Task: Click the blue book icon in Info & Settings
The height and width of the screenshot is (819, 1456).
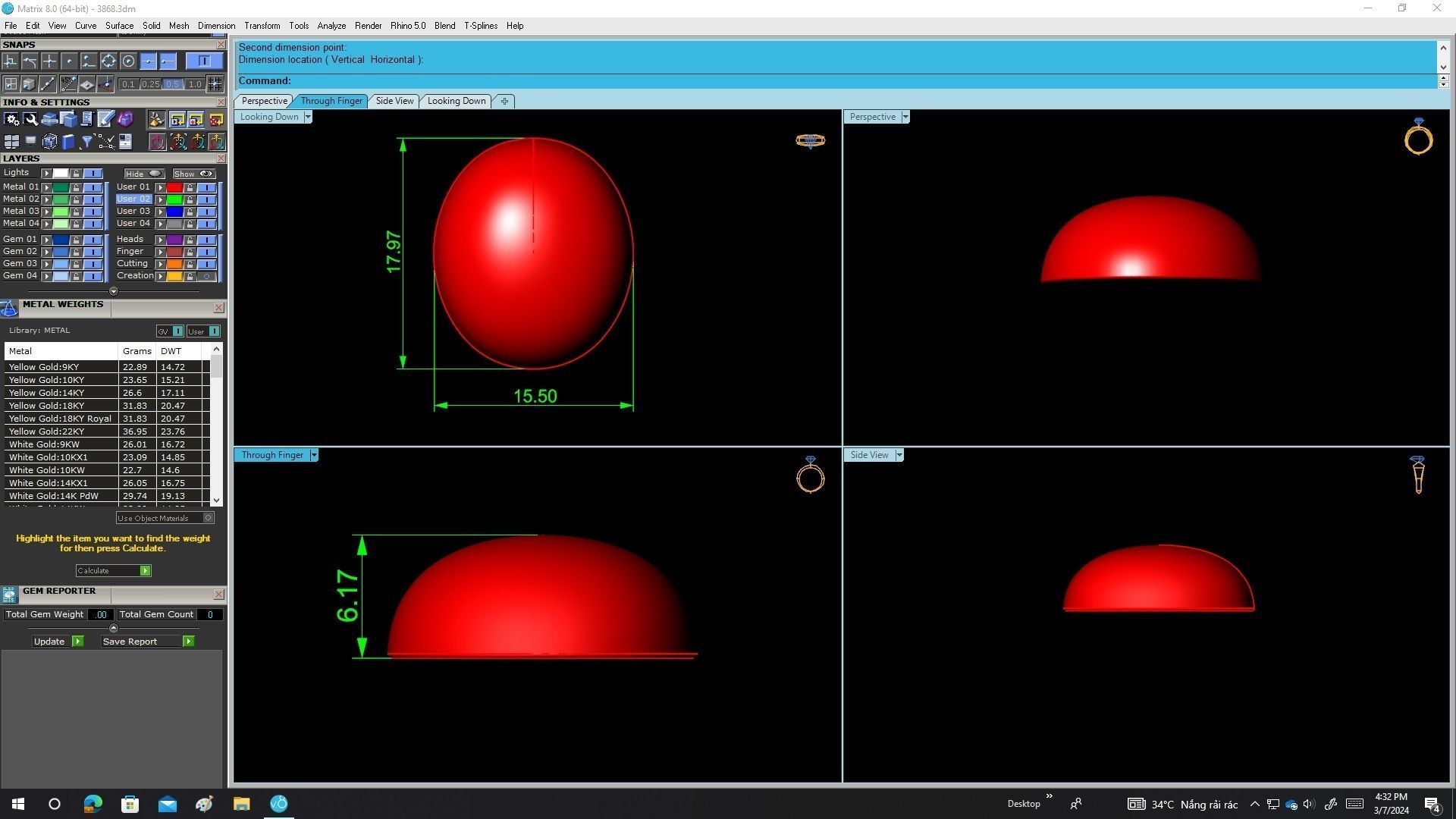Action: click(x=68, y=142)
